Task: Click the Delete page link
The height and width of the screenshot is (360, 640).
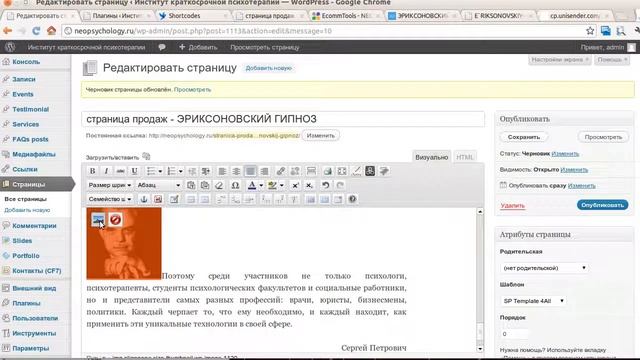Action: pyautogui.click(x=513, y=206)
